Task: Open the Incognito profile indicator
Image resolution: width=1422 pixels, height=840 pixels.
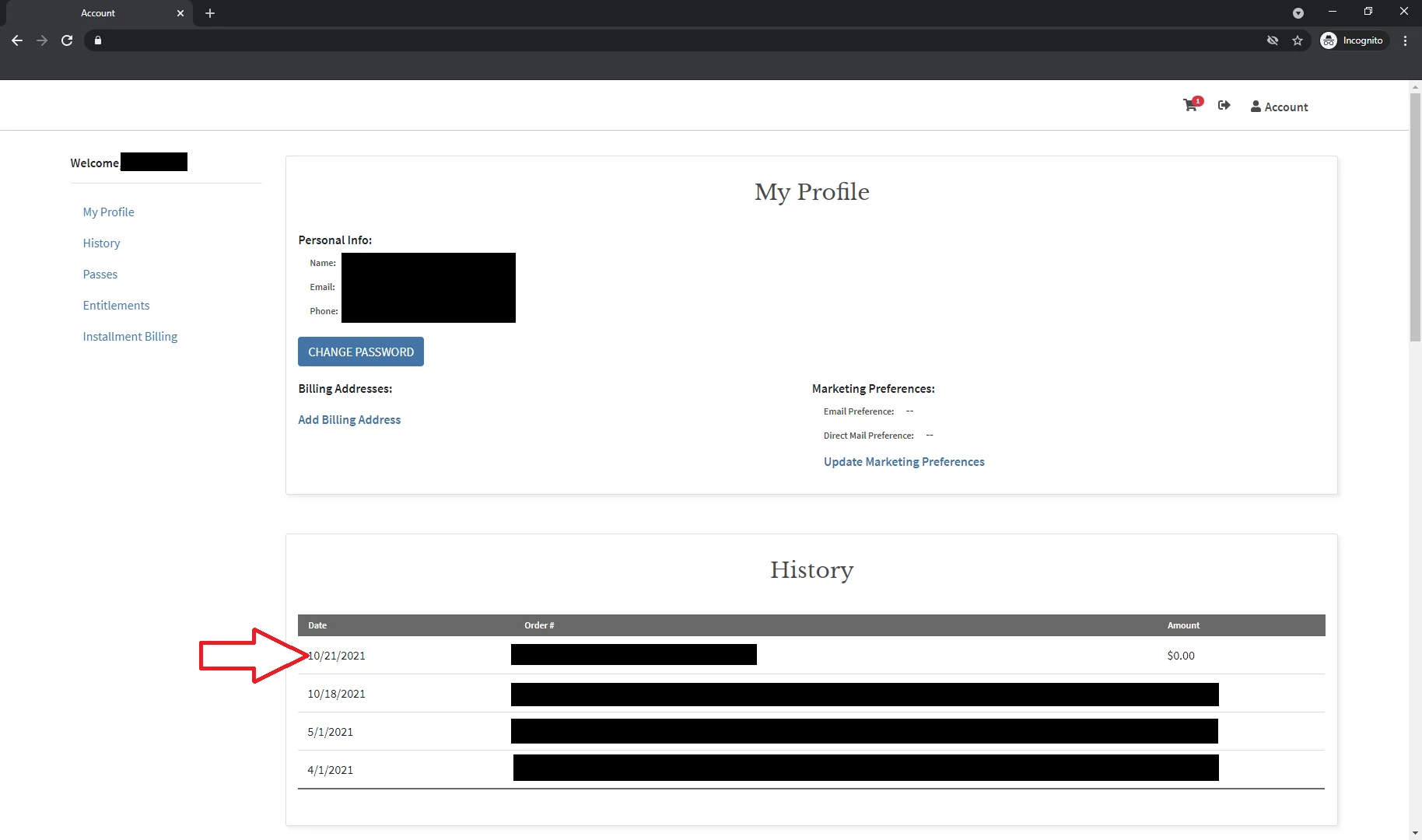Action: (x=1354, y=40)
